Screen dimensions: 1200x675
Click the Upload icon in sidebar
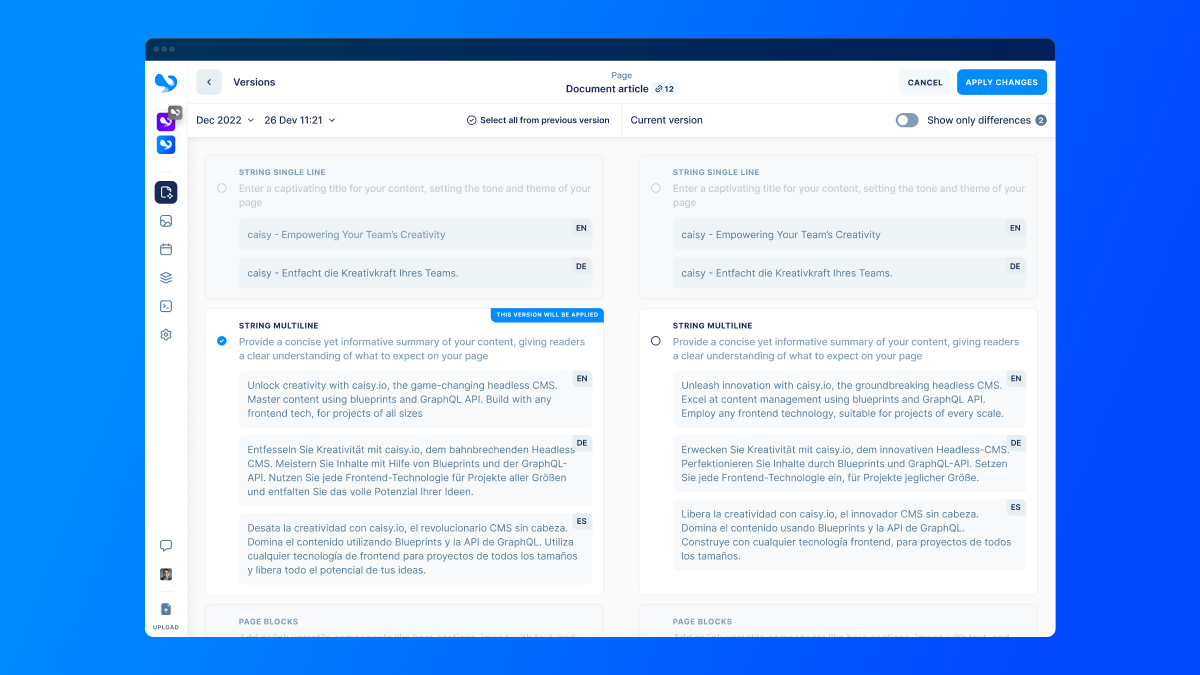[x=166, y=609]
